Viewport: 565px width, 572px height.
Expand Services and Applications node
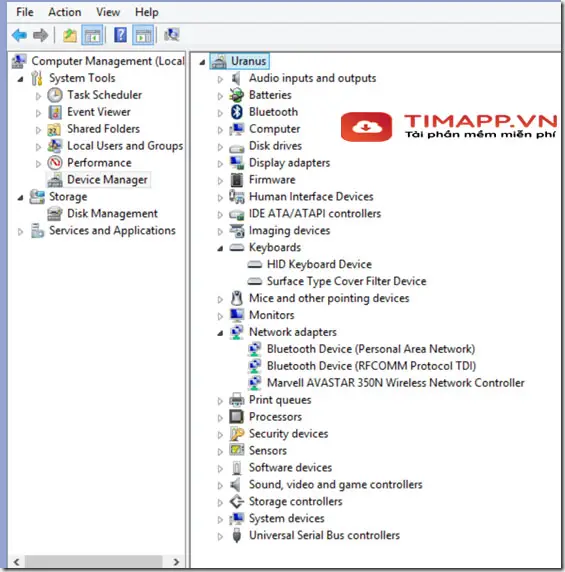[x=20, y=232]
